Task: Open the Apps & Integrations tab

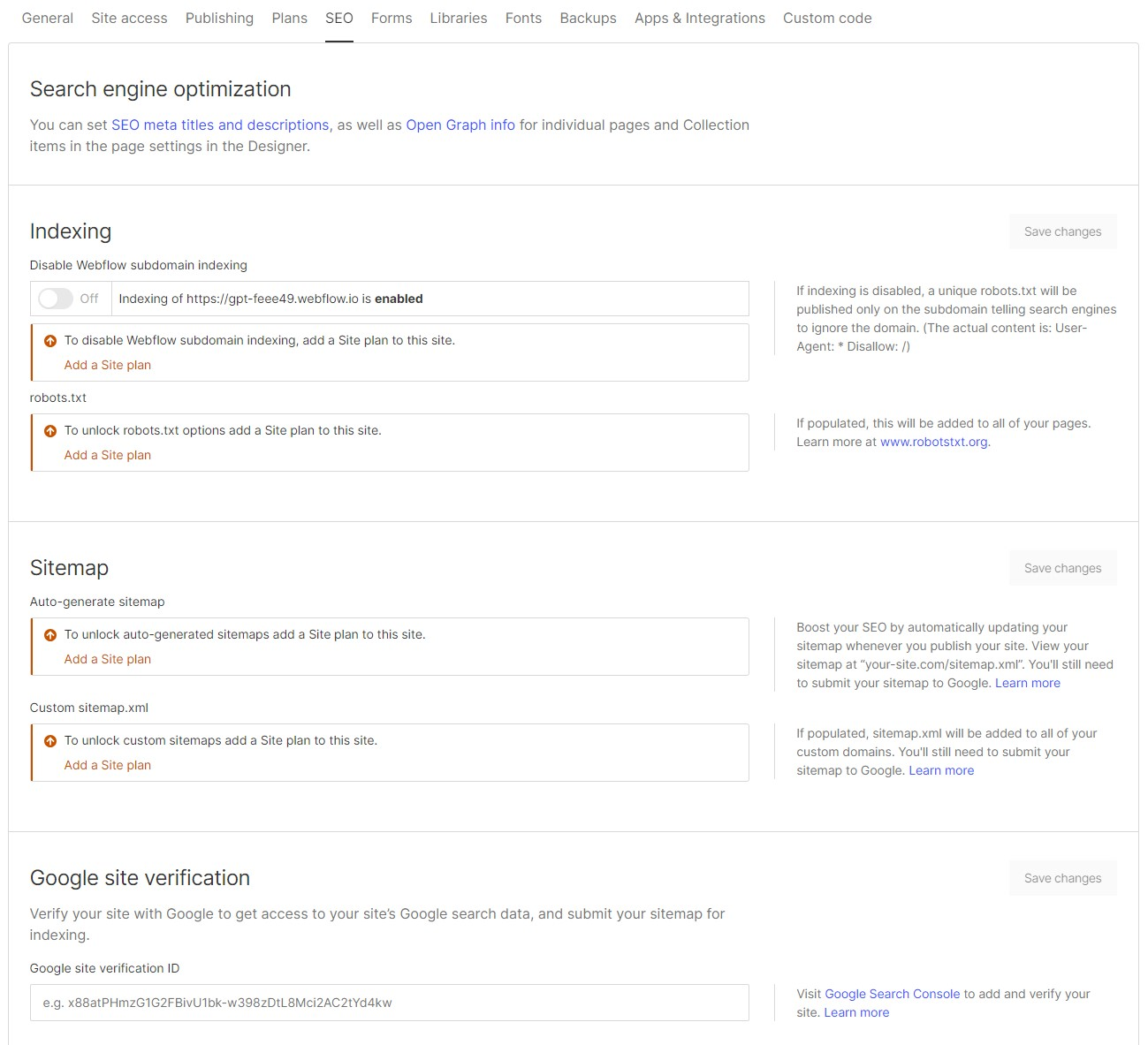Action: (x=699, y=18)
